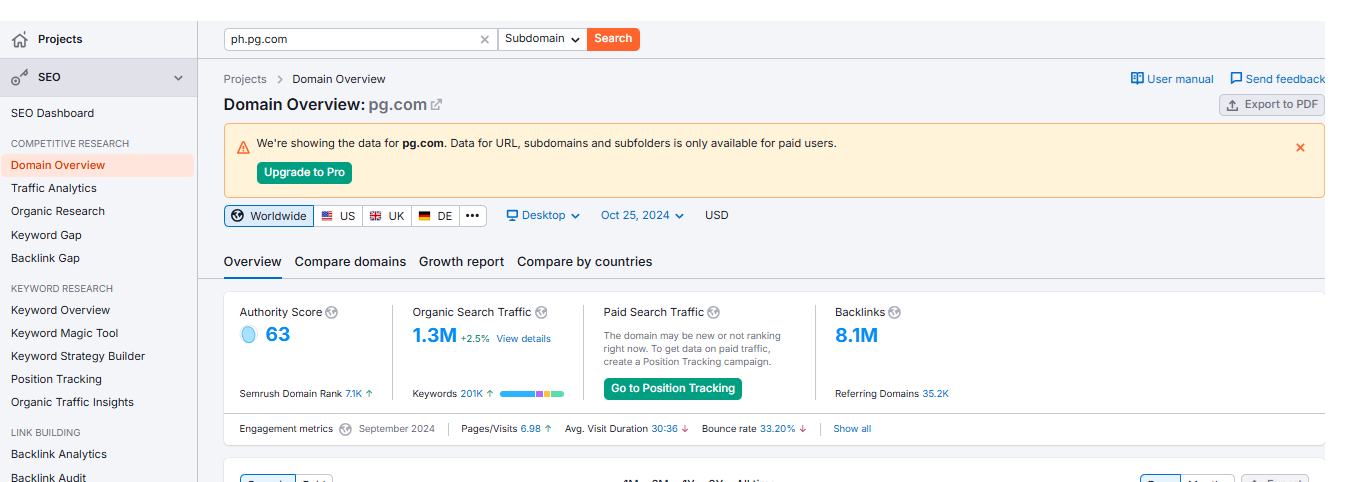Click the Projects home icon
Screen dimensions: 1346x482
click(x=19, y=40)
